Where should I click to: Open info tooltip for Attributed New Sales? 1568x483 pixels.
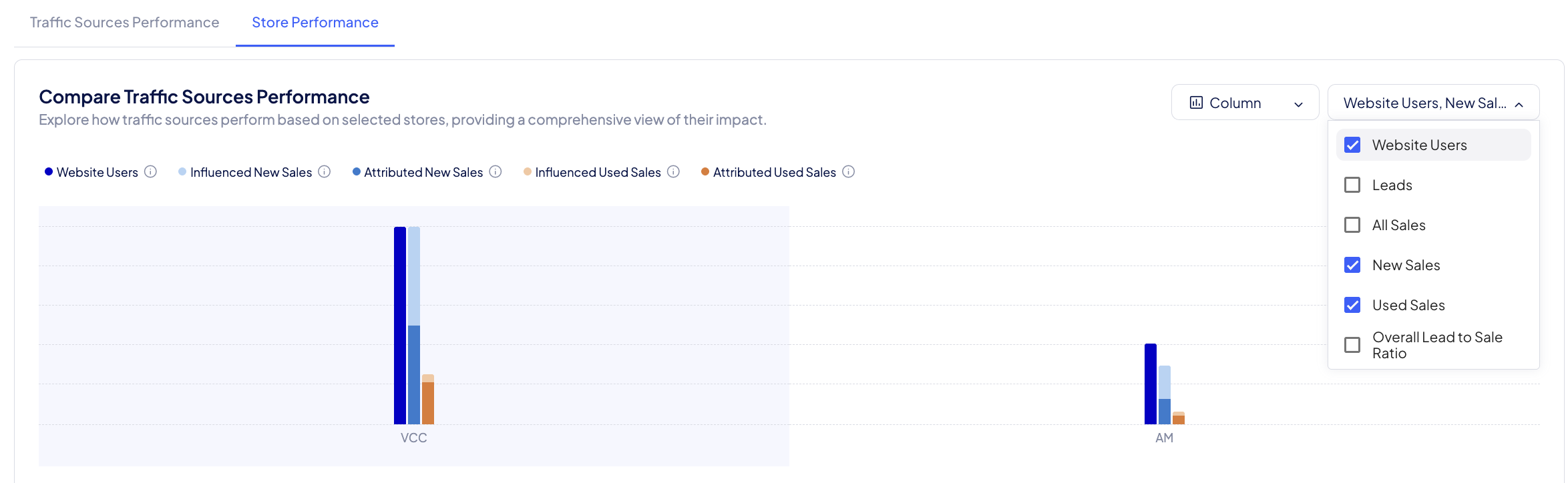pyautogui.click(x=496, y=172)
